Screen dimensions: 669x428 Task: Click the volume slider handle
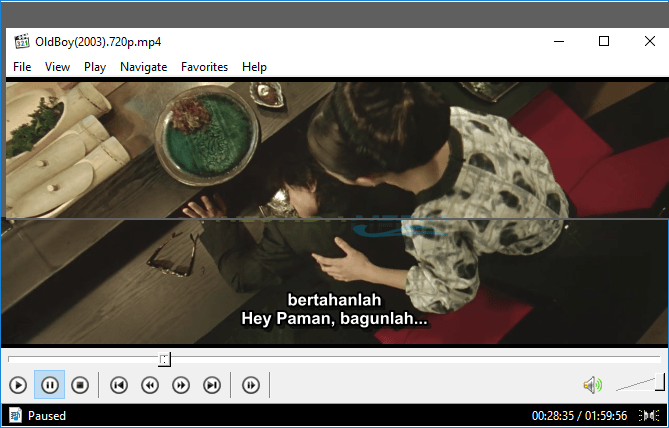pos(660,382)
